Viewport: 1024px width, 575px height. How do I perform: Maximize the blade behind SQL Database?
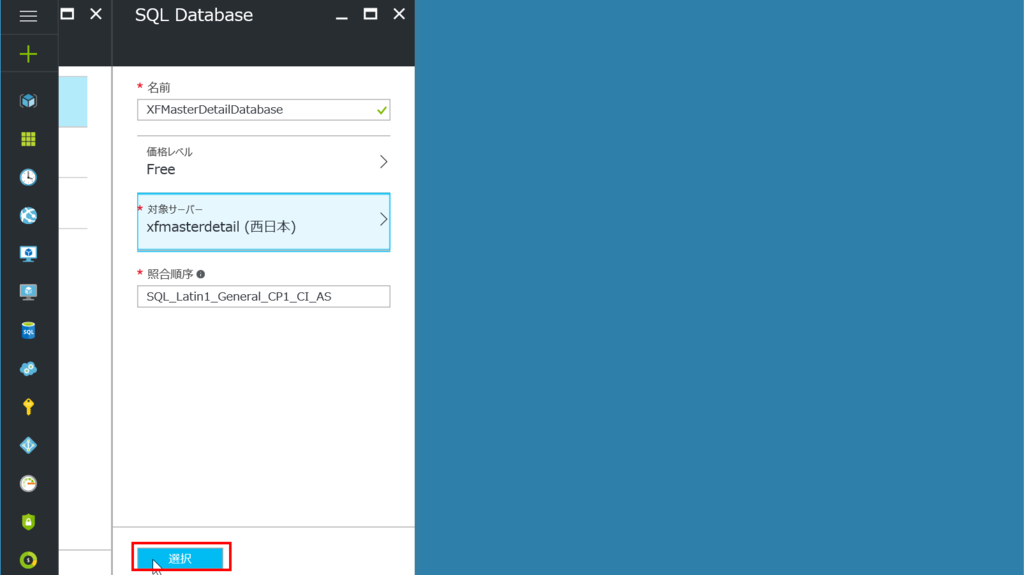pos(67,14)
